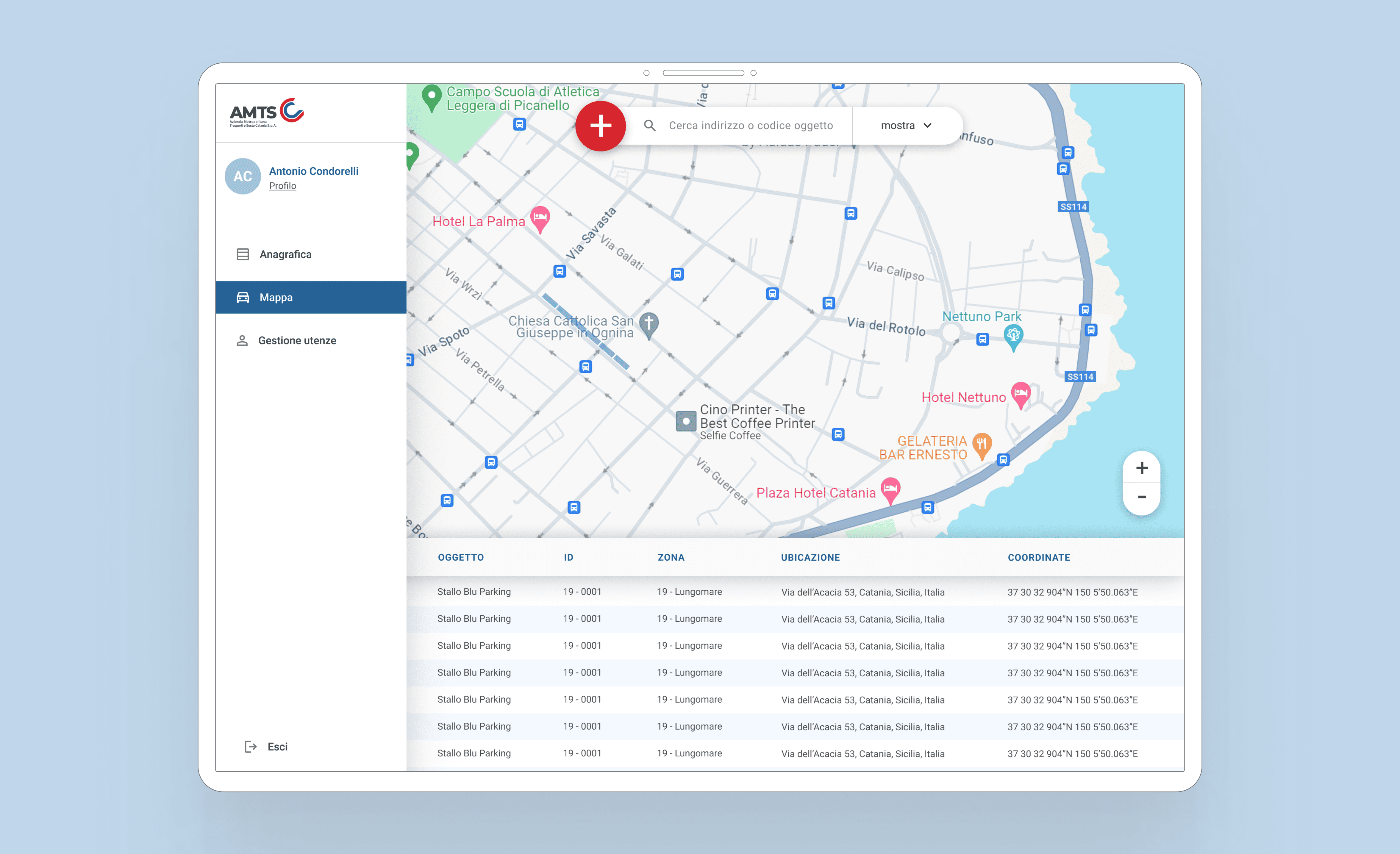Click the 'Hotel Nettuno' map label
The width and height of the screenshot is (1400, 854).
[x=964, y=397]
